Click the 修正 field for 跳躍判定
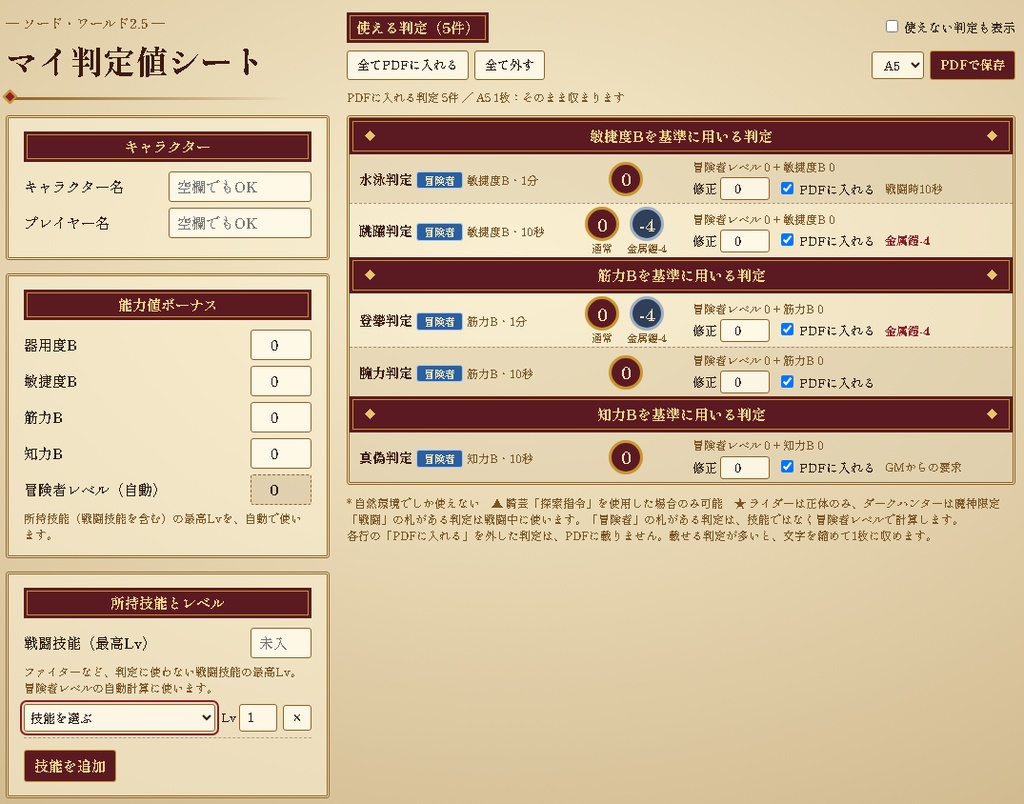The width and height of the screenshot is (1024, 804). coord(744,241)
